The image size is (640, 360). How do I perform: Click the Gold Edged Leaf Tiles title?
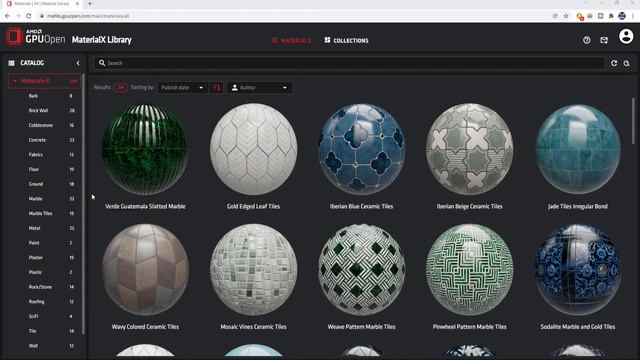click(253, 206)
